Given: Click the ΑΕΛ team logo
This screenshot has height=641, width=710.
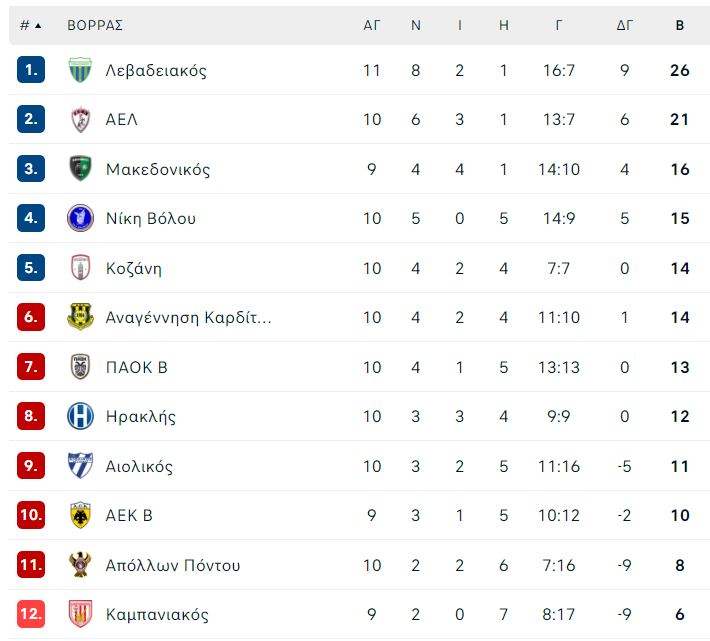Looking at the screenshot, I should coord(81,120).
